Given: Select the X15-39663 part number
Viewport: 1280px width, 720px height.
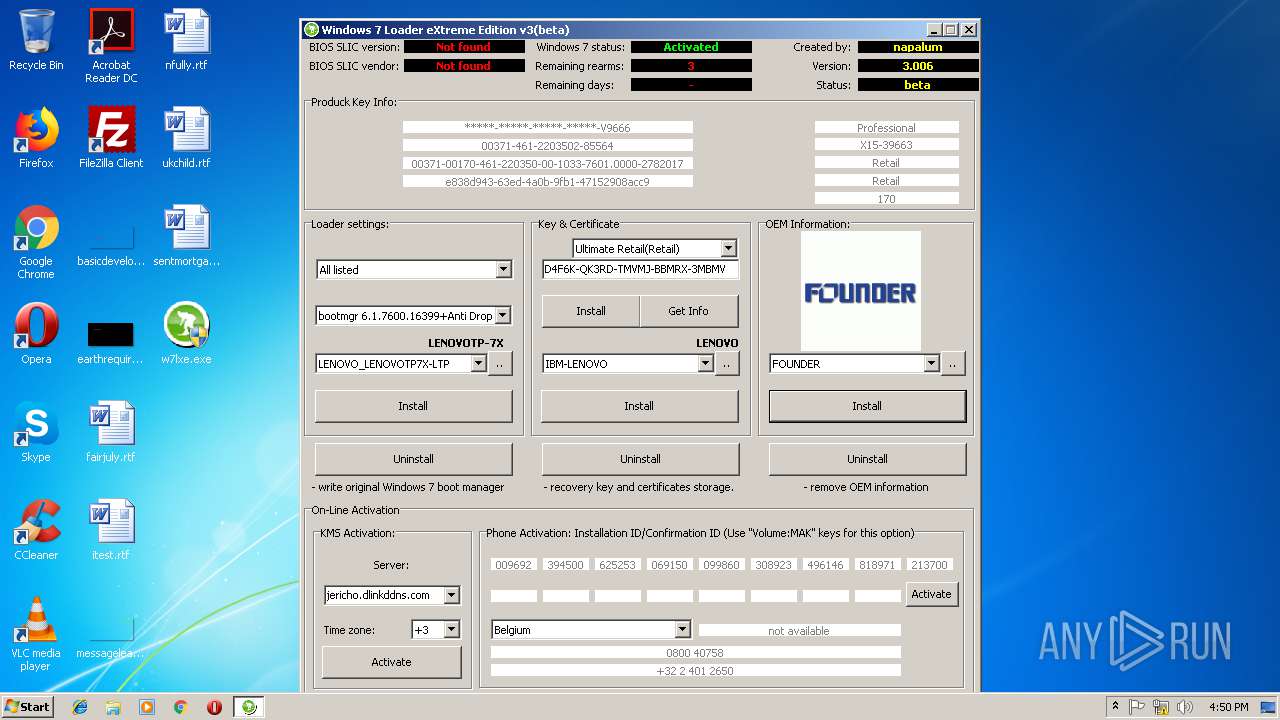Looking at the screenshot, I should [886, 145].
